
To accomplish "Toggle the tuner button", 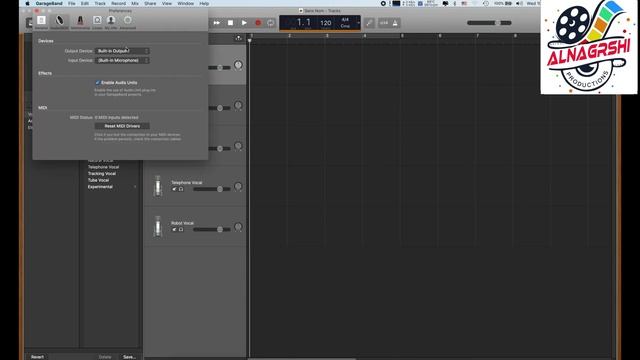I will coord(369,23).
